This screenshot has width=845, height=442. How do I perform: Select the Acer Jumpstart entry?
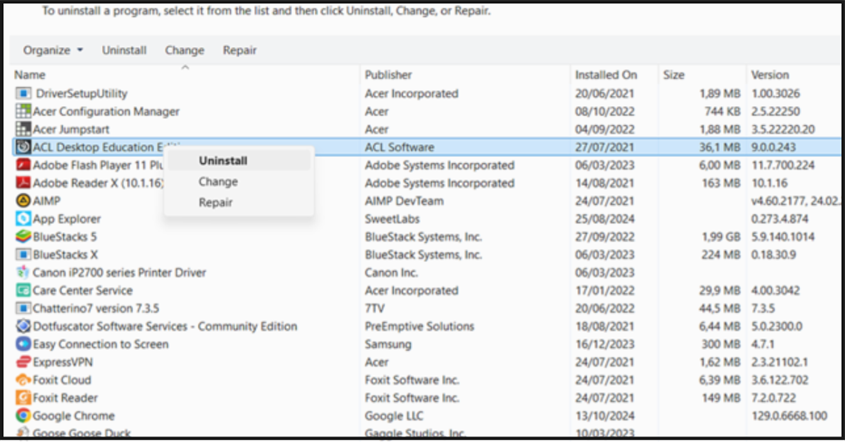tap(71, 129)
